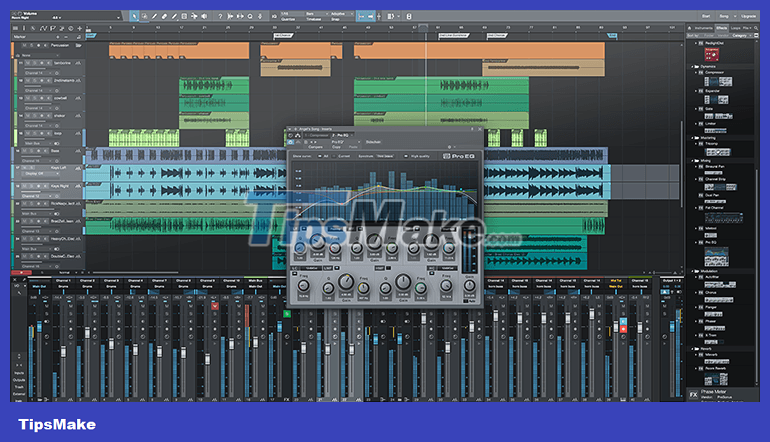This screenshot has width=770, height=442.
Task: Toggle Show curves All in Pro EQ
Action: [320, 156]
